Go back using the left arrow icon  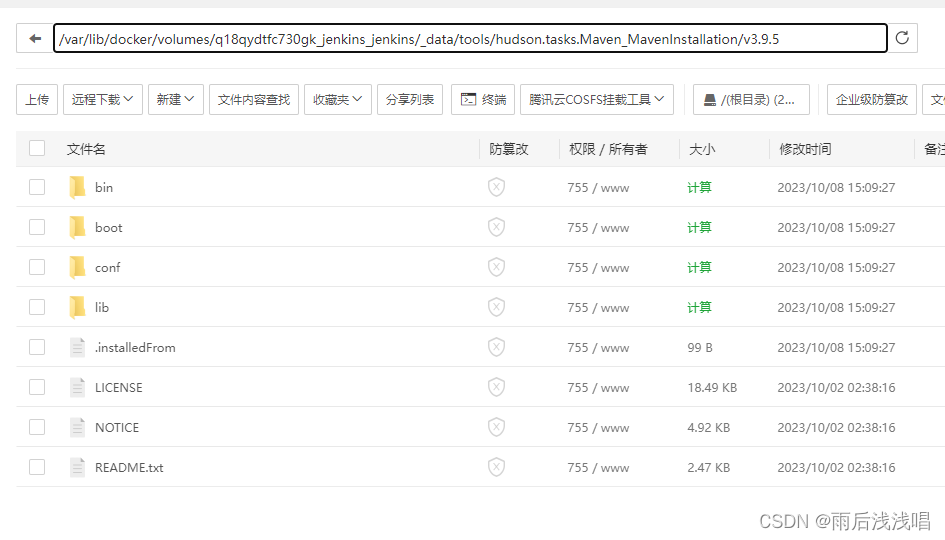35,39
